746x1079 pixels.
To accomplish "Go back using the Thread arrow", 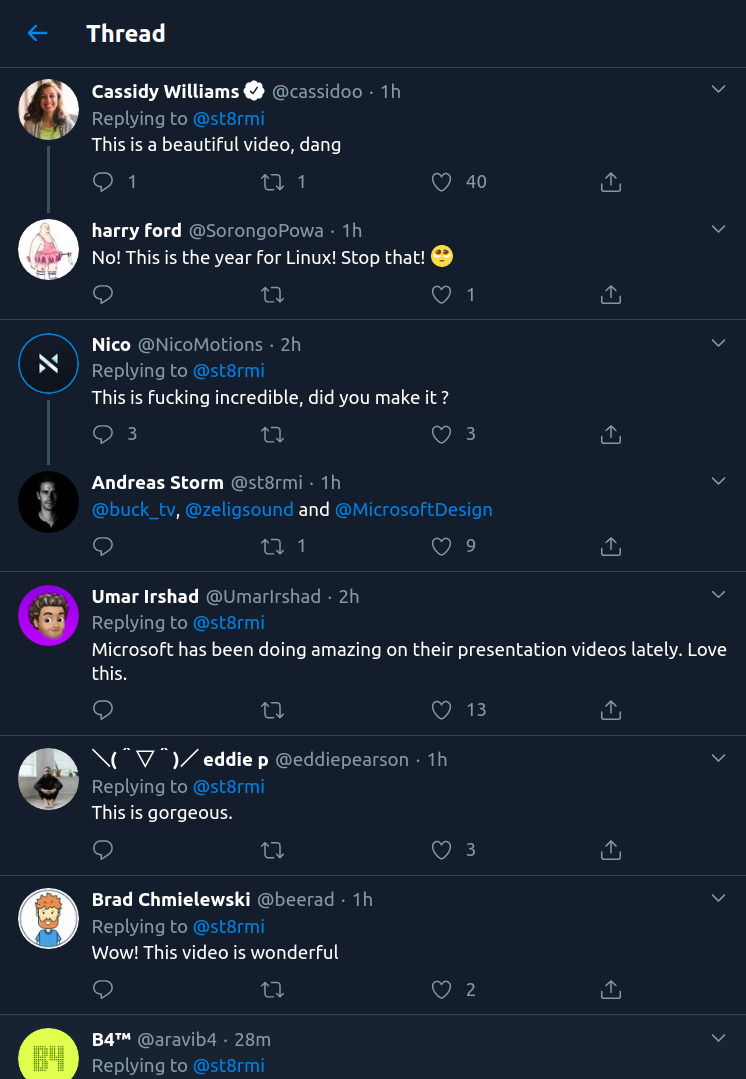I will (37, 33).
